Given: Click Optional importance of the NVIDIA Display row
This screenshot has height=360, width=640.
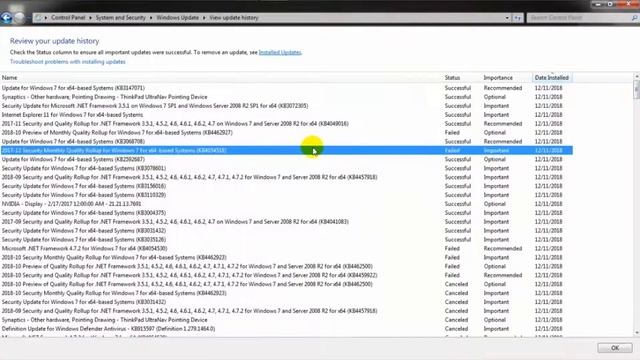Looking at the screenshot, I should pyautogui.click(x=495, y=204).
